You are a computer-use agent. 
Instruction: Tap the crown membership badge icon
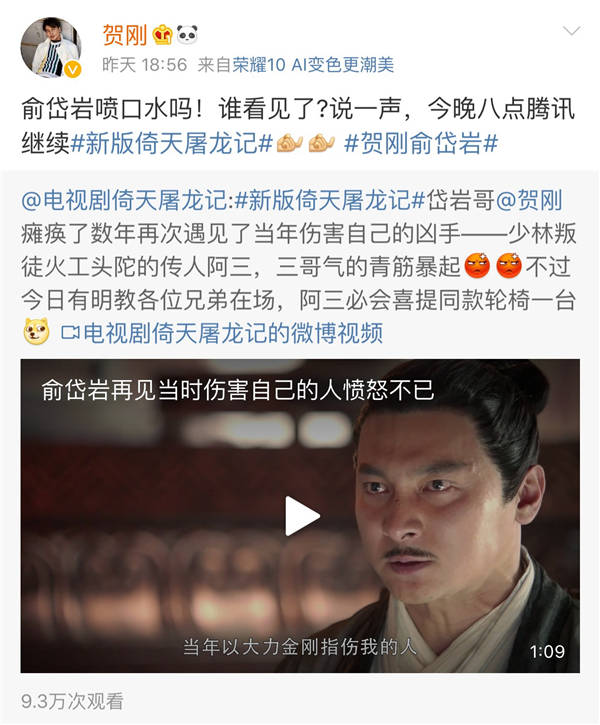pos(162,35)
